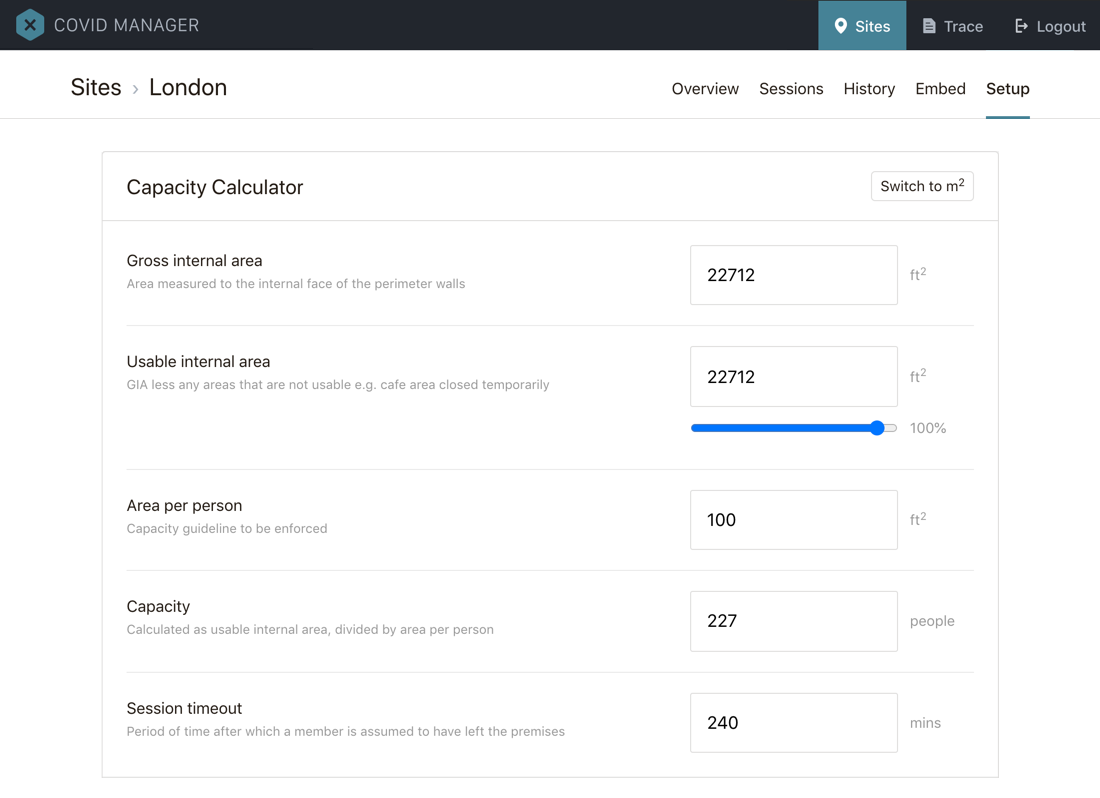Viewport: 1100px width, 798px height.
Task: Click the usable area percentage slider handle
Action: point(877,428)
